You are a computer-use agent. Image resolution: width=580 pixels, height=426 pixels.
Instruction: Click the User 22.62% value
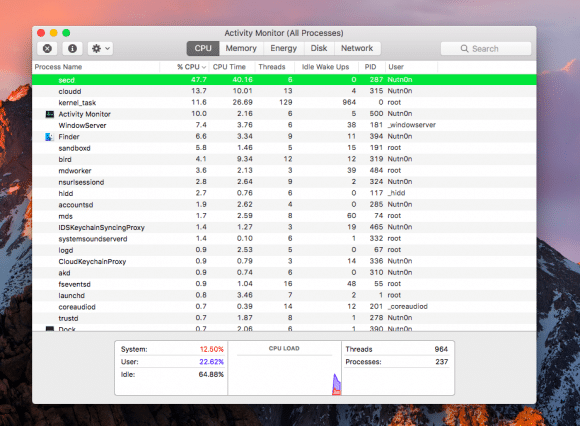click(212, 362)
